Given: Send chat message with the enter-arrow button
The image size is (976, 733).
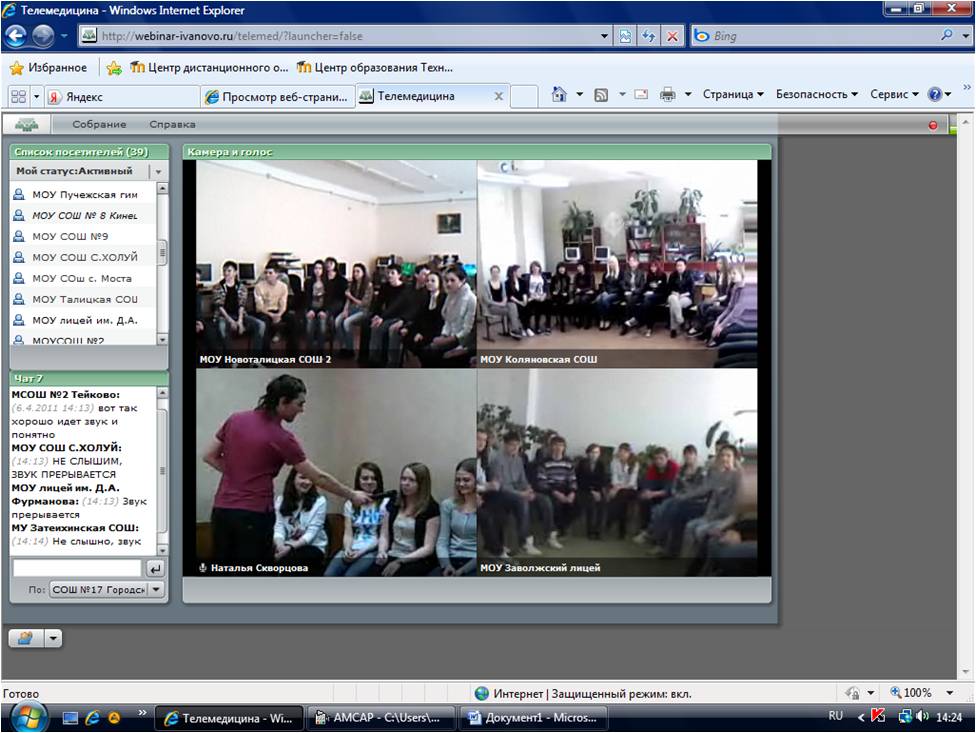Looking at the screenshot, I should click(x=155, y=567).
